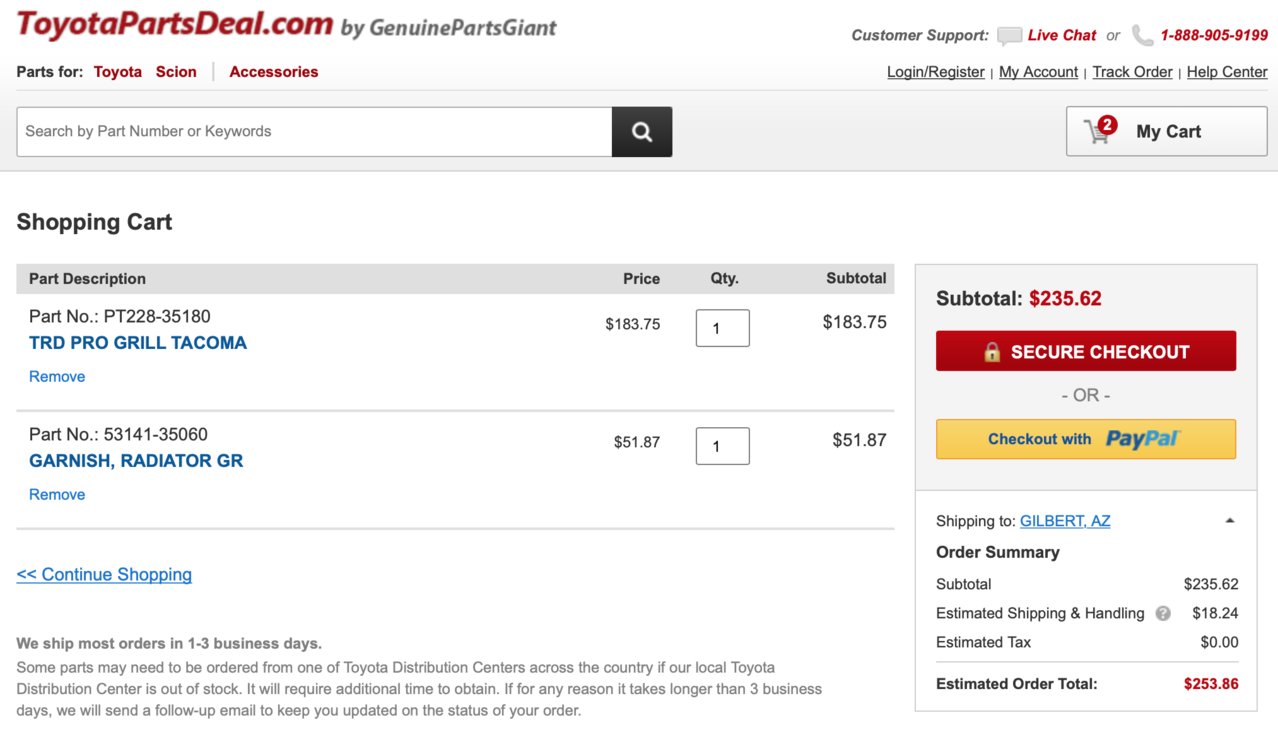
Task: Remove the TRD PRO GRILL TACOMA item
Action: [57, 377]
